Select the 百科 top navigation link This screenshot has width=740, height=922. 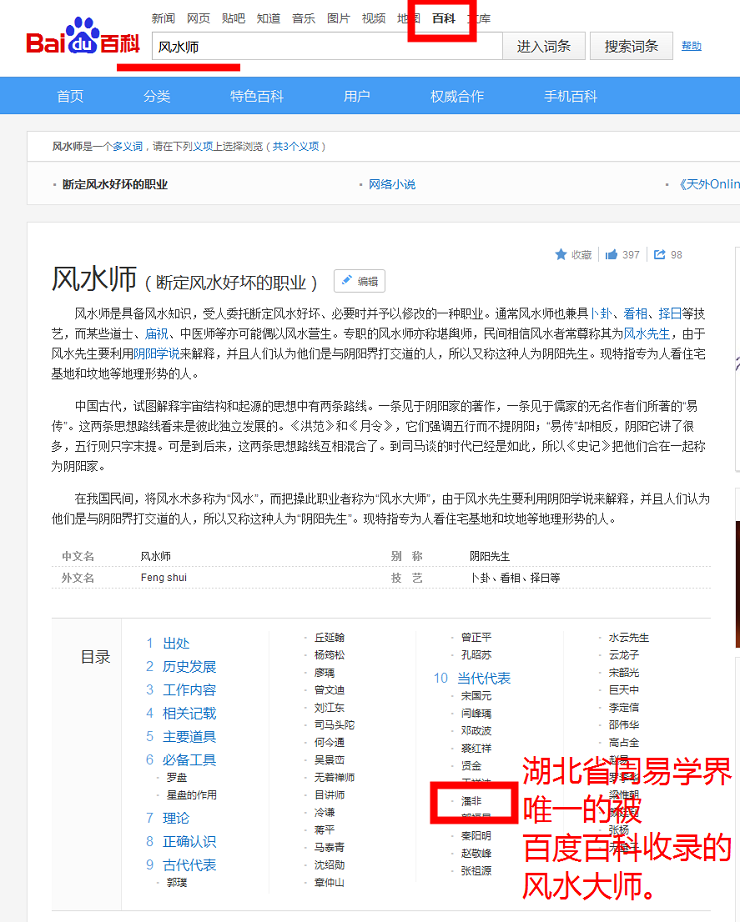pyautogui.click(x=444, y=18)
